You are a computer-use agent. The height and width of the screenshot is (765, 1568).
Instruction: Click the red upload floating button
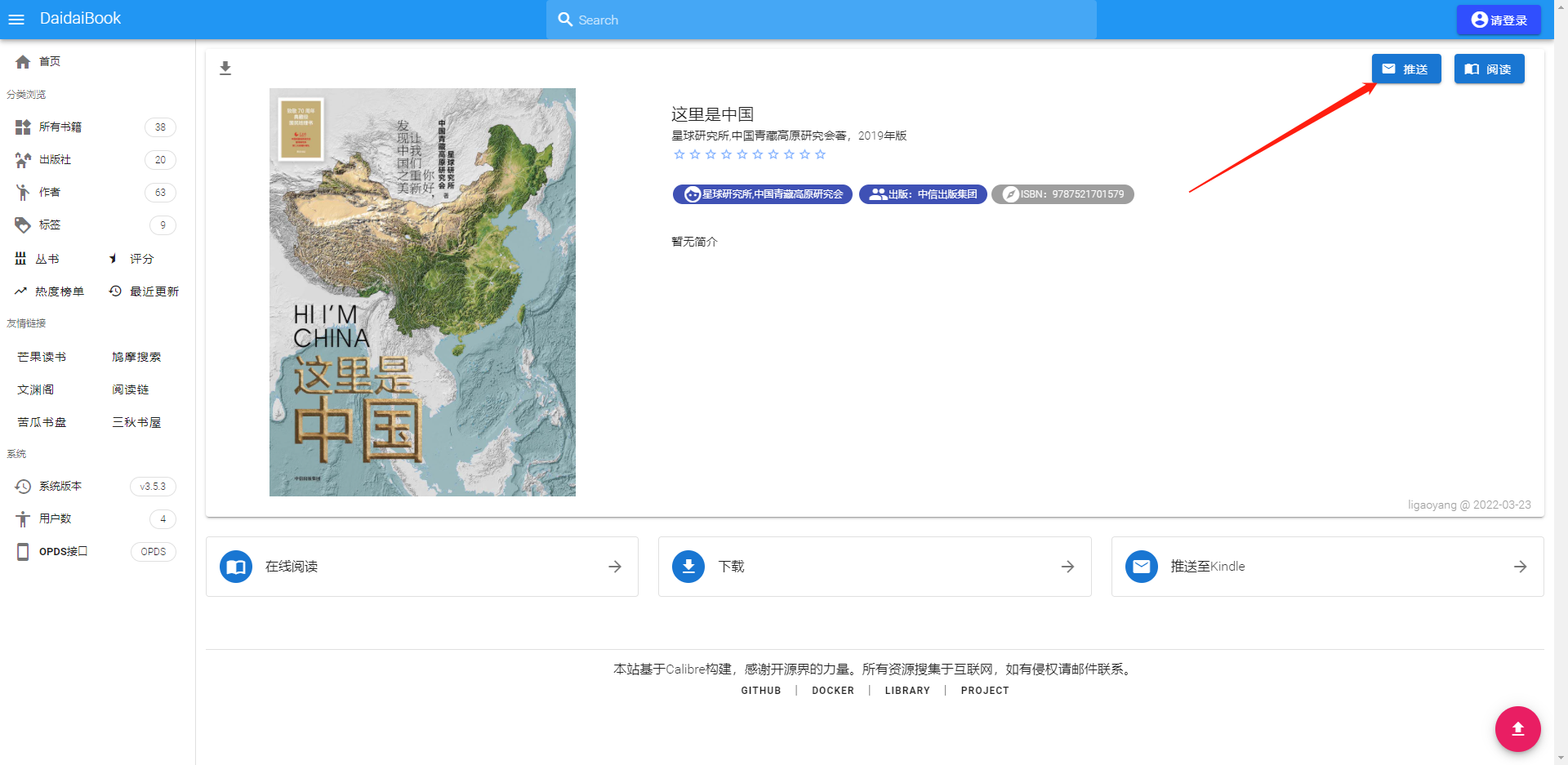pos(1518,729)
